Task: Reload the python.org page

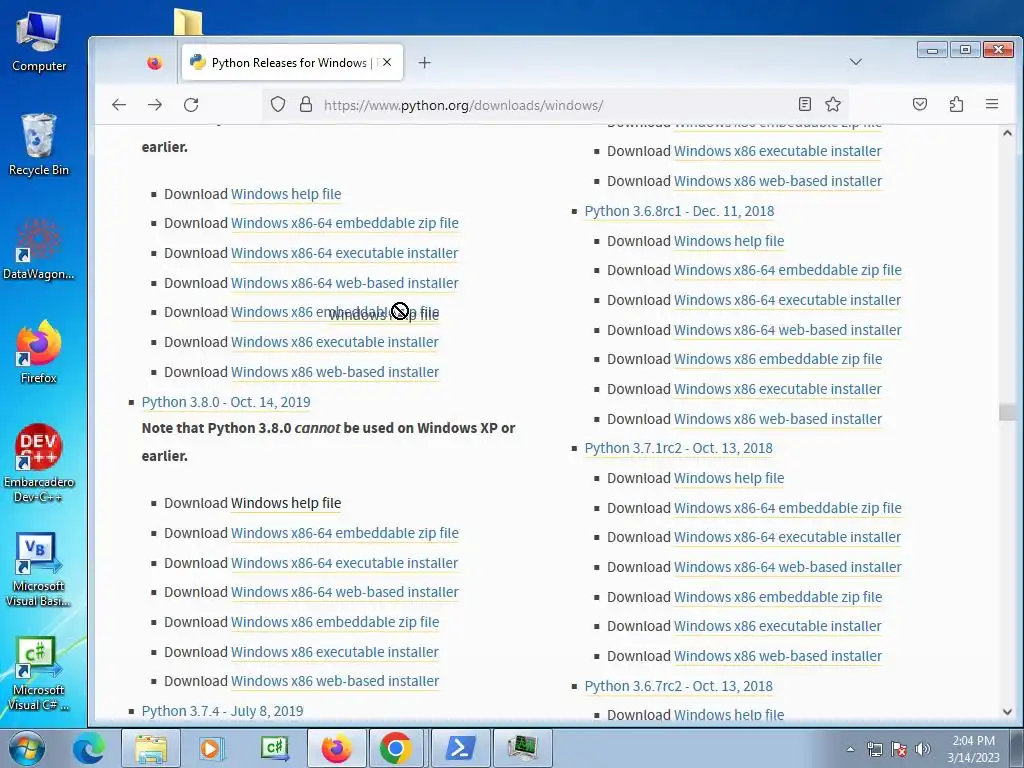Action: [x=191, y=104]
